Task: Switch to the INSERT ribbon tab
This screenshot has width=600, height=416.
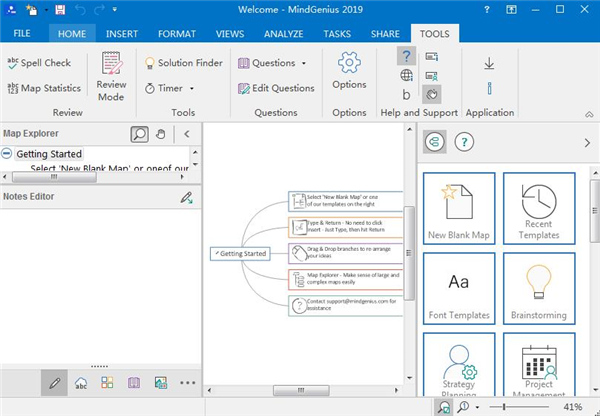Action: point(121,33)
